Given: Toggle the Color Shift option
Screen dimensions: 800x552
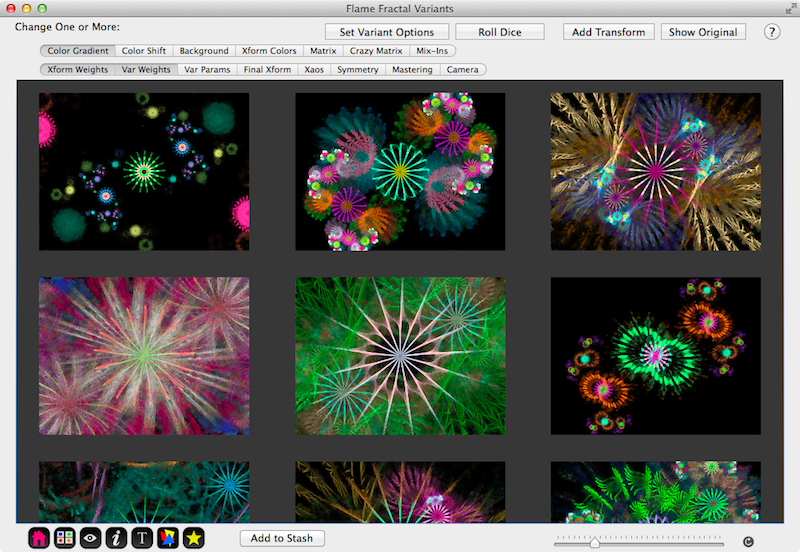Looking at the screenshot, I should [x=144, y=51].
